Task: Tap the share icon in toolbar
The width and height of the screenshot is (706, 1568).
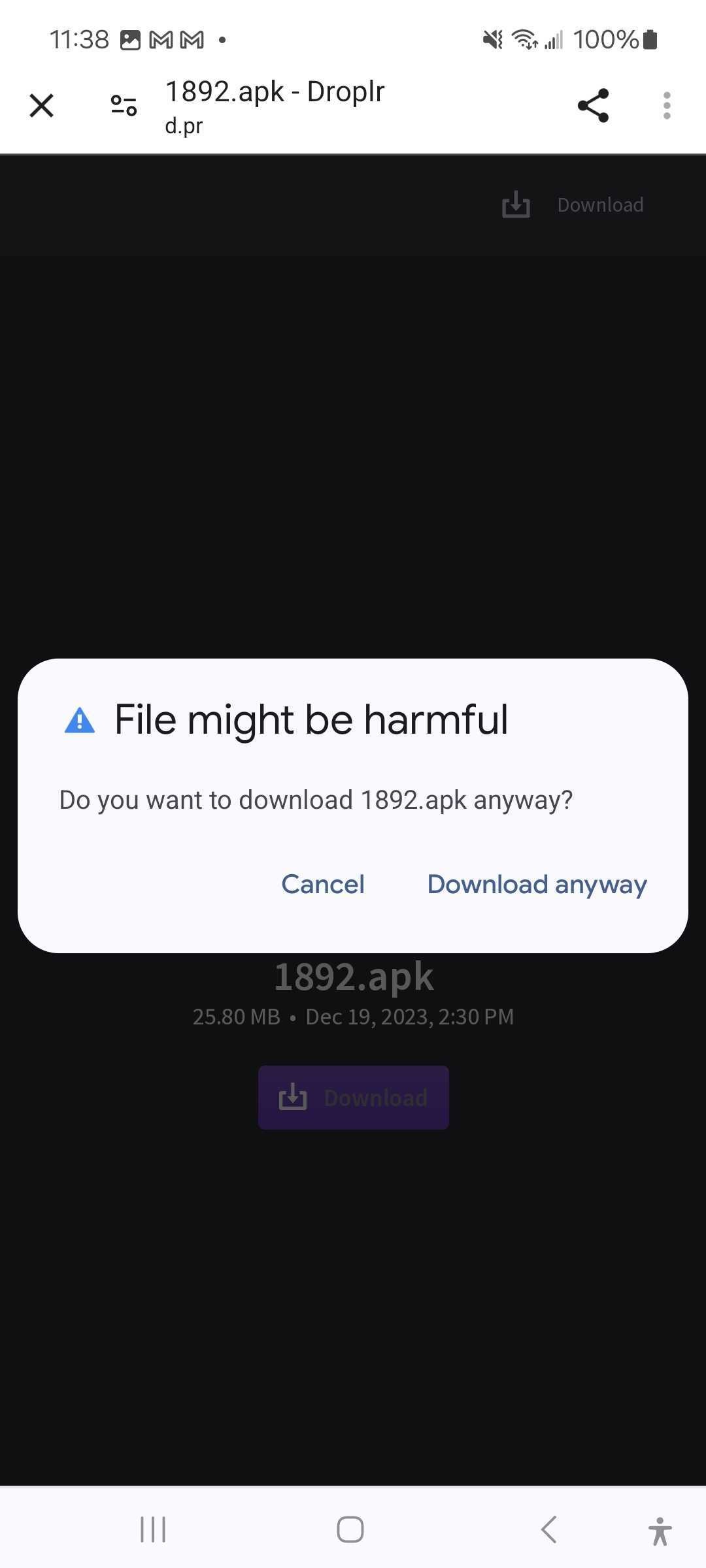Action: click(593, 105)
